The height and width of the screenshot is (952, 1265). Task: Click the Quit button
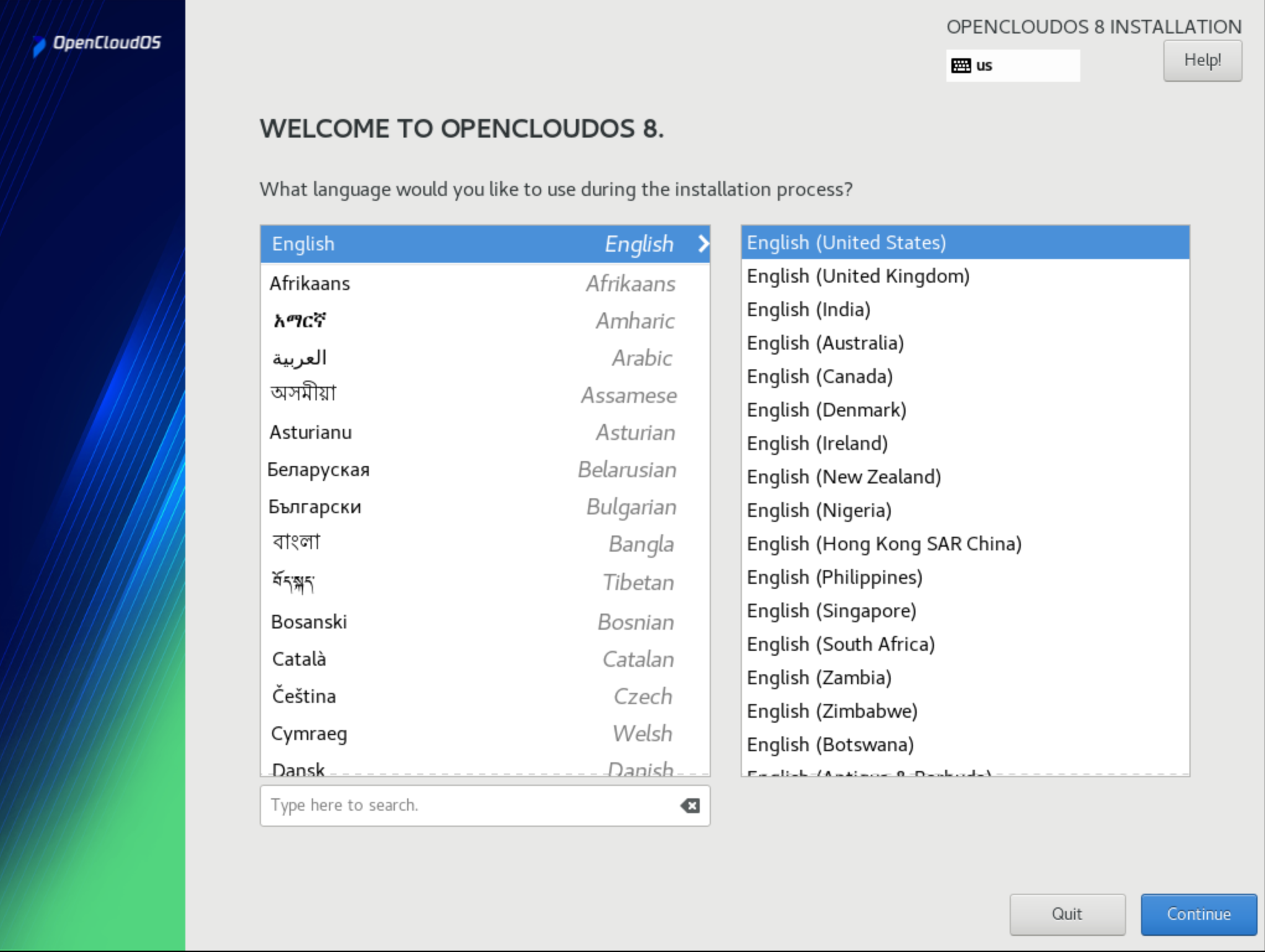pyautogui.click(x=1067, y=914)
